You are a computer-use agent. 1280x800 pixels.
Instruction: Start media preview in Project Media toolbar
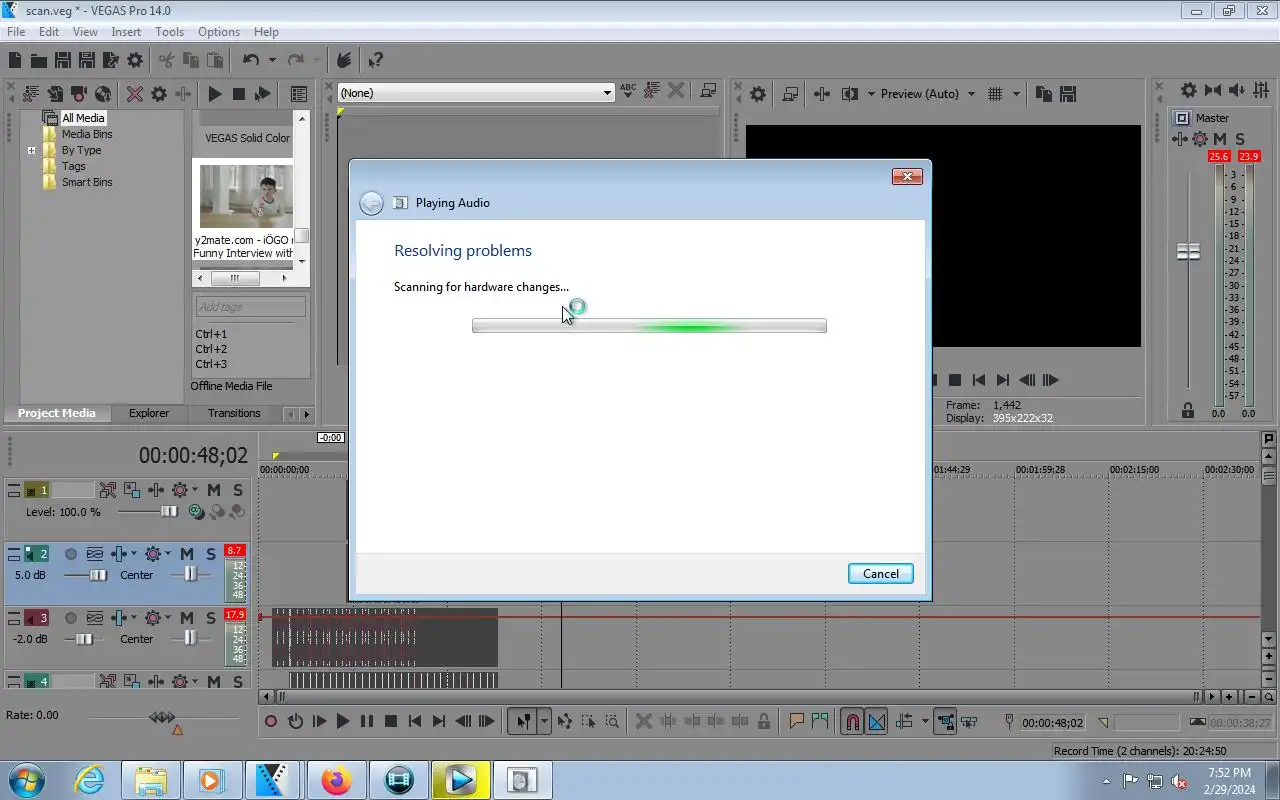tap(214, 93)
